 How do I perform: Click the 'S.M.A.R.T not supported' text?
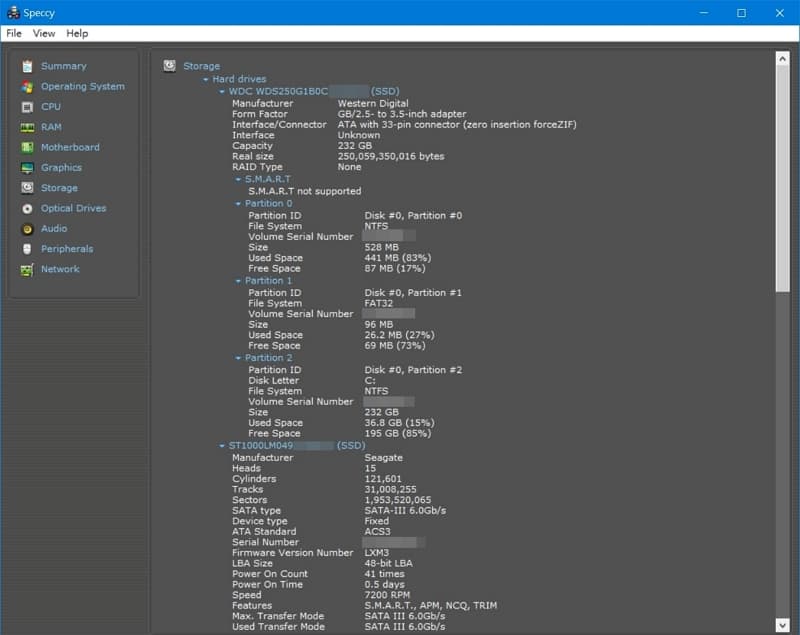(305, 191)
